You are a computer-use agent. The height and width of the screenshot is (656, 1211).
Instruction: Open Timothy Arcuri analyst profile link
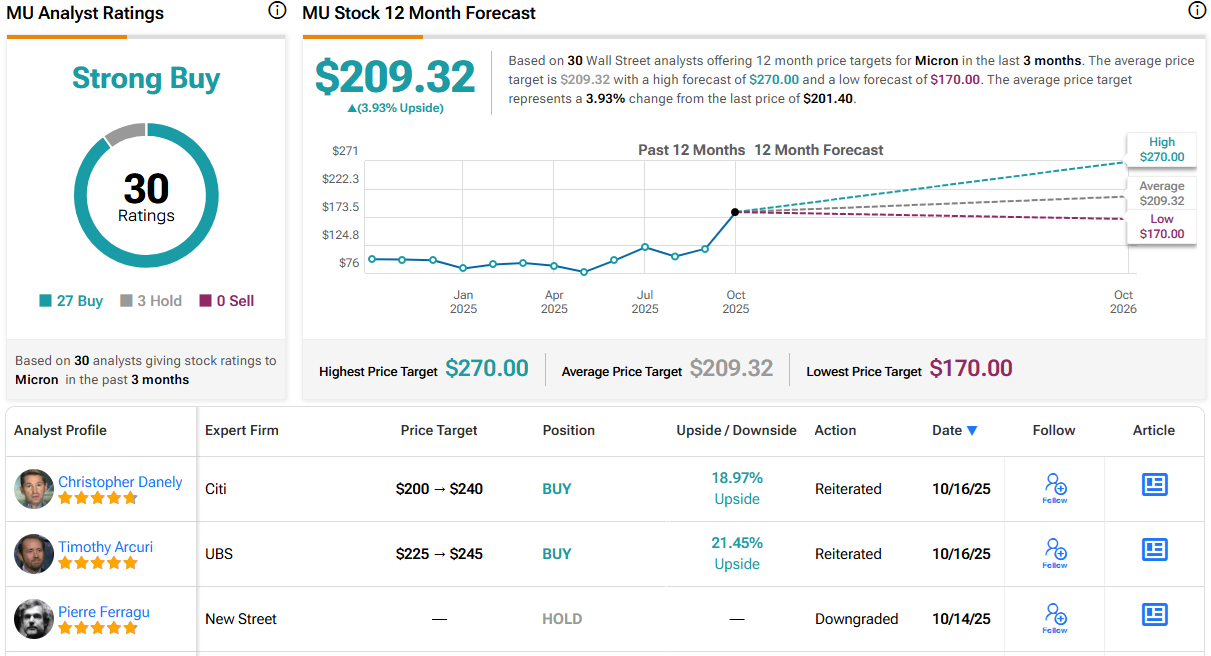(x=105, y=547)
